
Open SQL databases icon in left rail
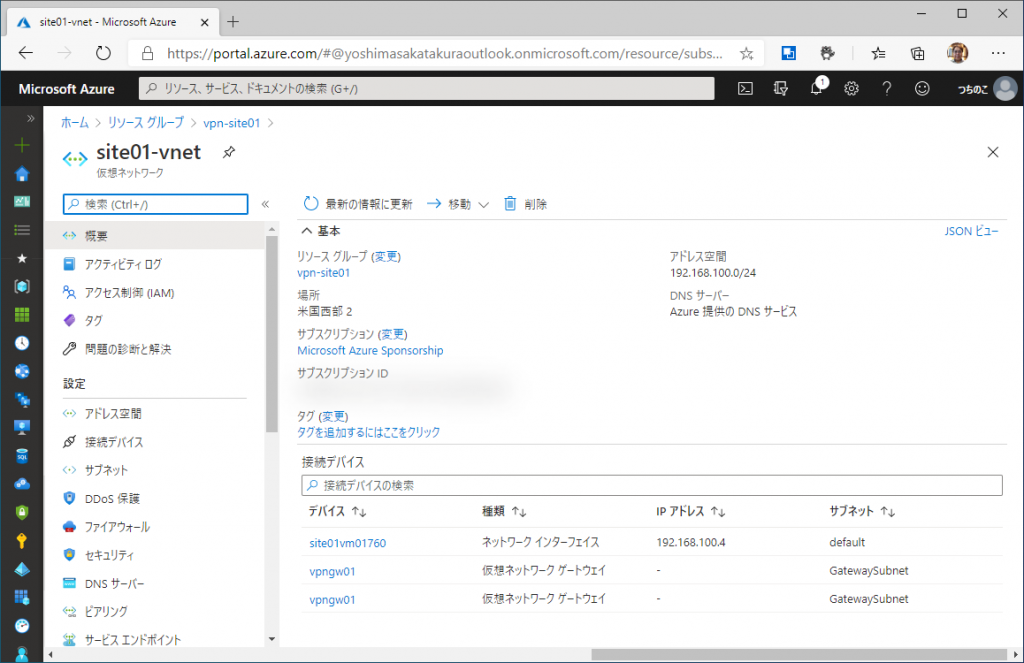pyautogui.click(x=22, y=456)
